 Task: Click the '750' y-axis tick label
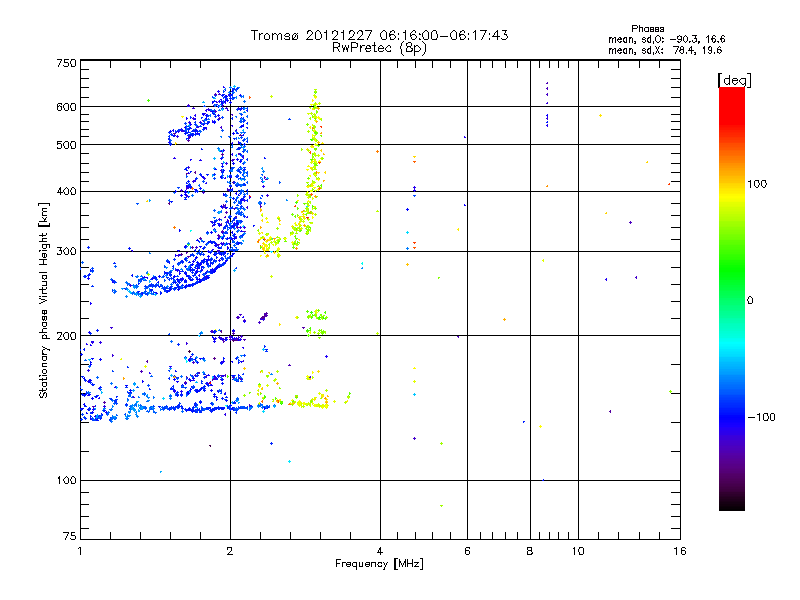click(67, 63)
